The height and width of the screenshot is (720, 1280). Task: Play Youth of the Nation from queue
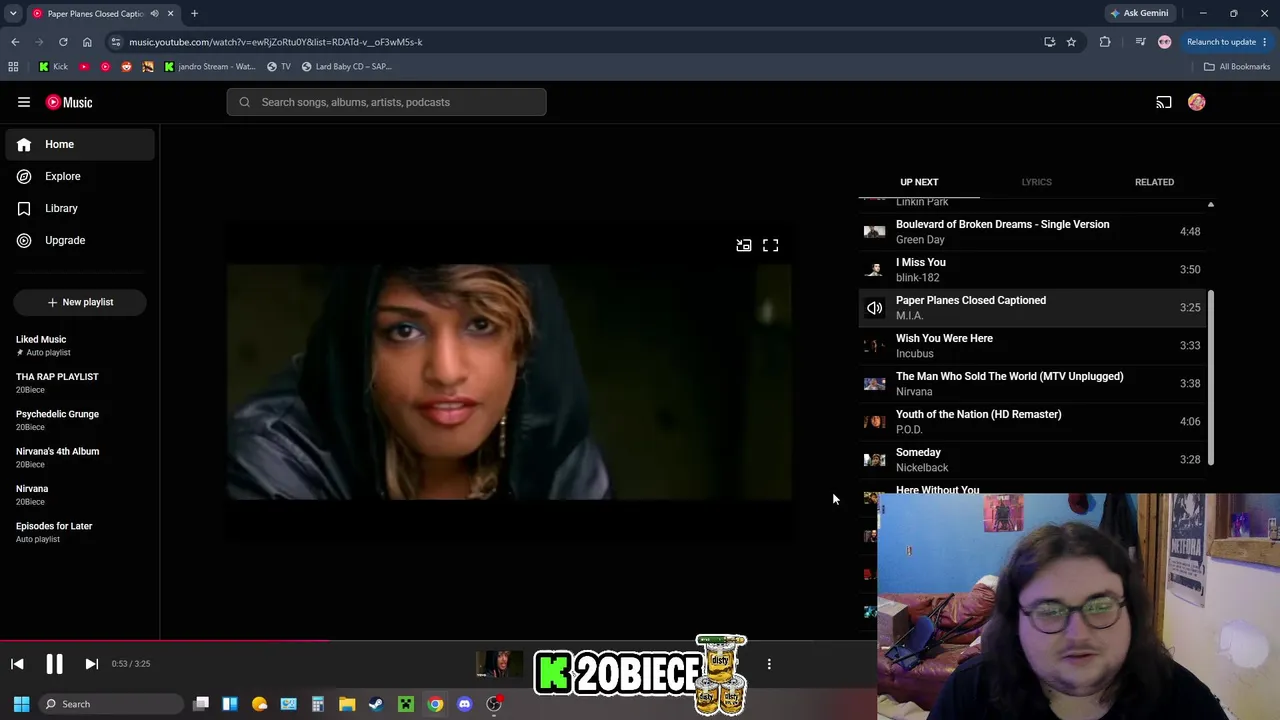1032,421
